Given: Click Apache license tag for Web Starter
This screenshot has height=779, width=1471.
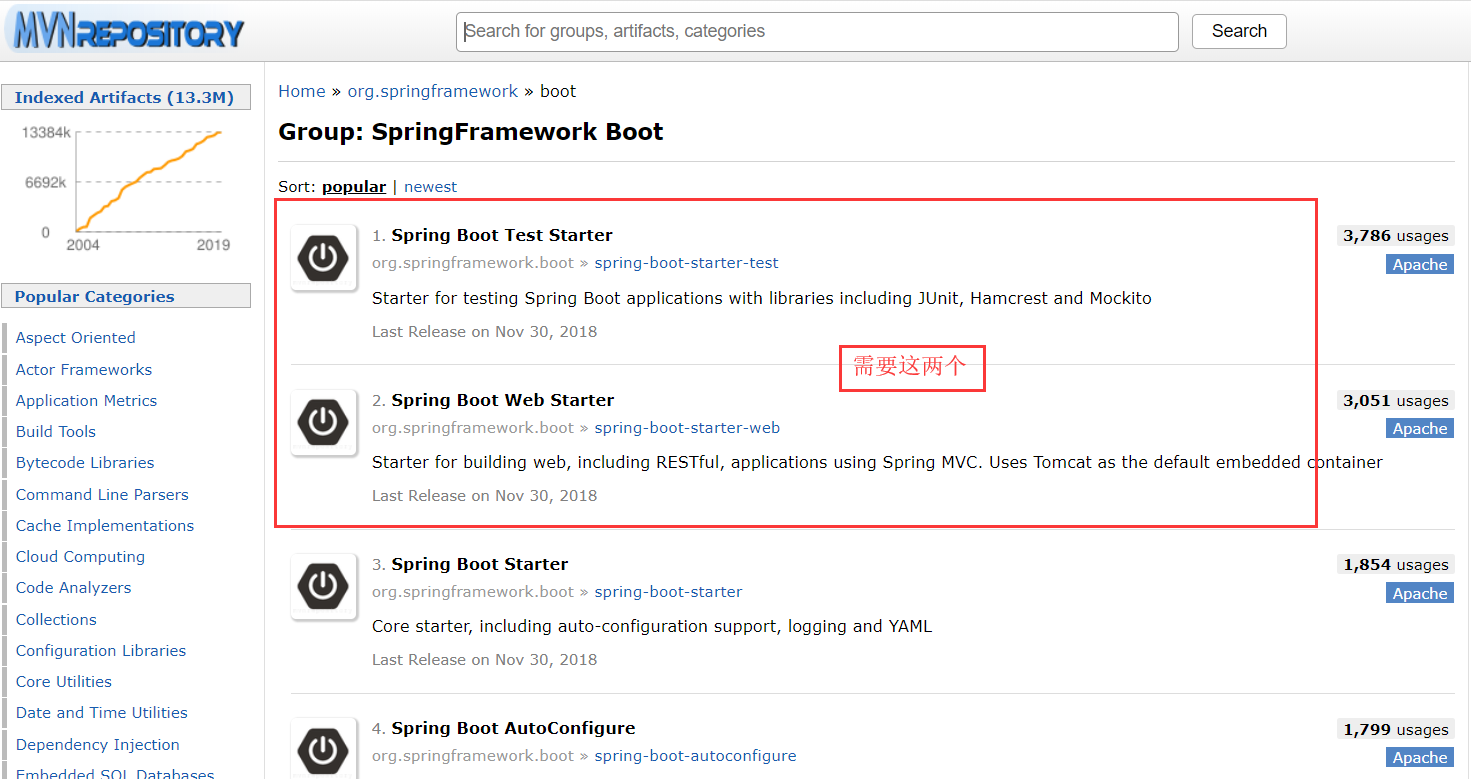Looking at the screenshot, I should coord(1420,428).
